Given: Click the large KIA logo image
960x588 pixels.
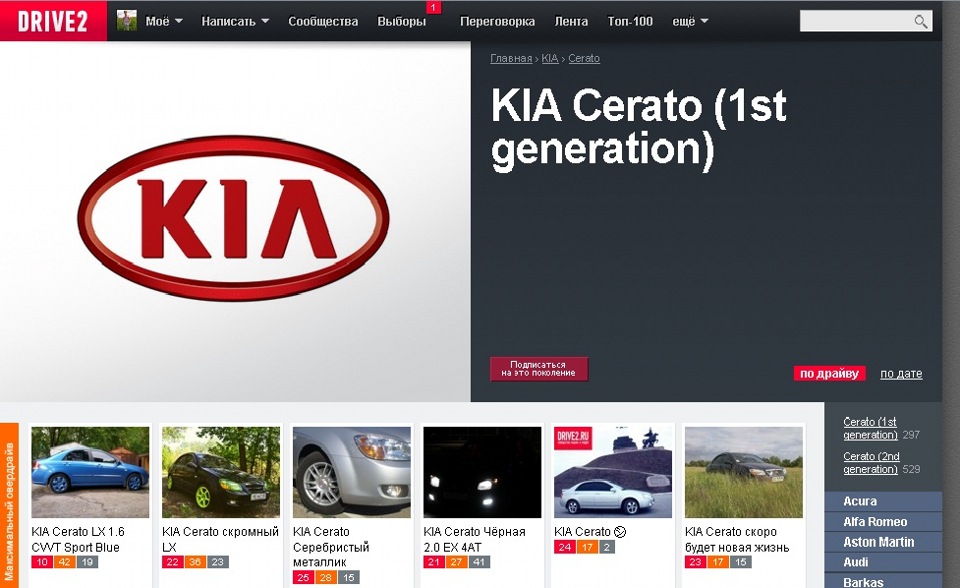Looking at the screenshot, I should pos(233,218).
